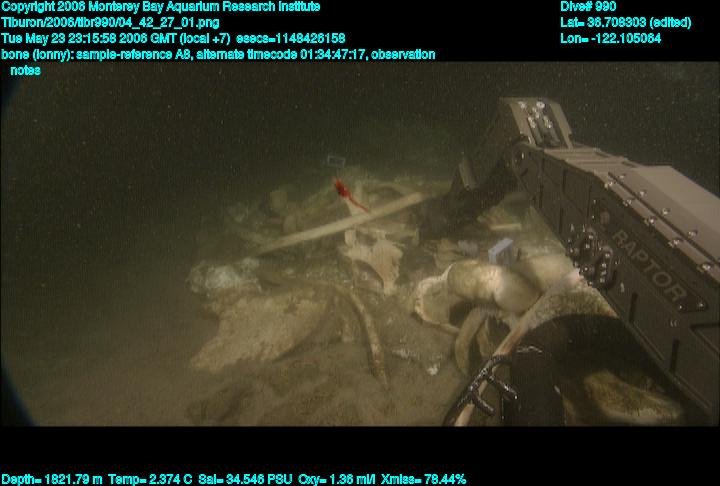Screen dimensions: 720x486
Task: Click the 'Temp= 2.374 C' reading
Action: 150,480
